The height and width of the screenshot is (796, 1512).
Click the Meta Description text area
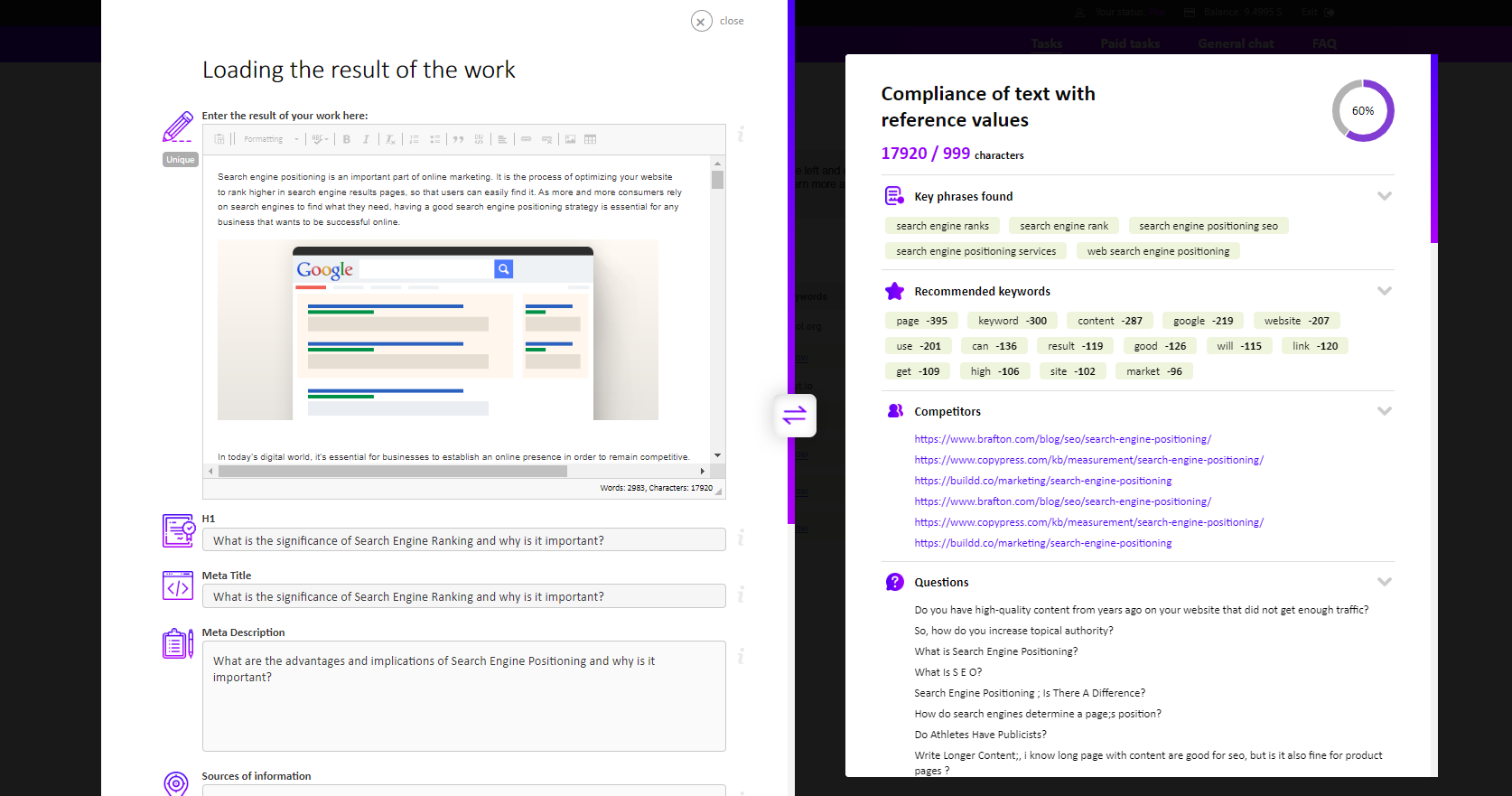pos(464,696)
